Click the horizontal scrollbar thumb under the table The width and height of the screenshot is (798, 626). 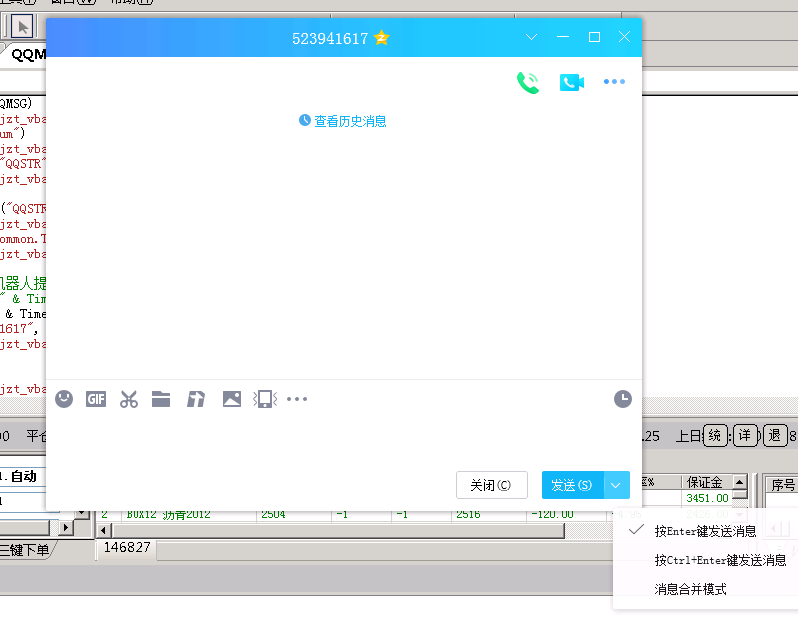338,531
